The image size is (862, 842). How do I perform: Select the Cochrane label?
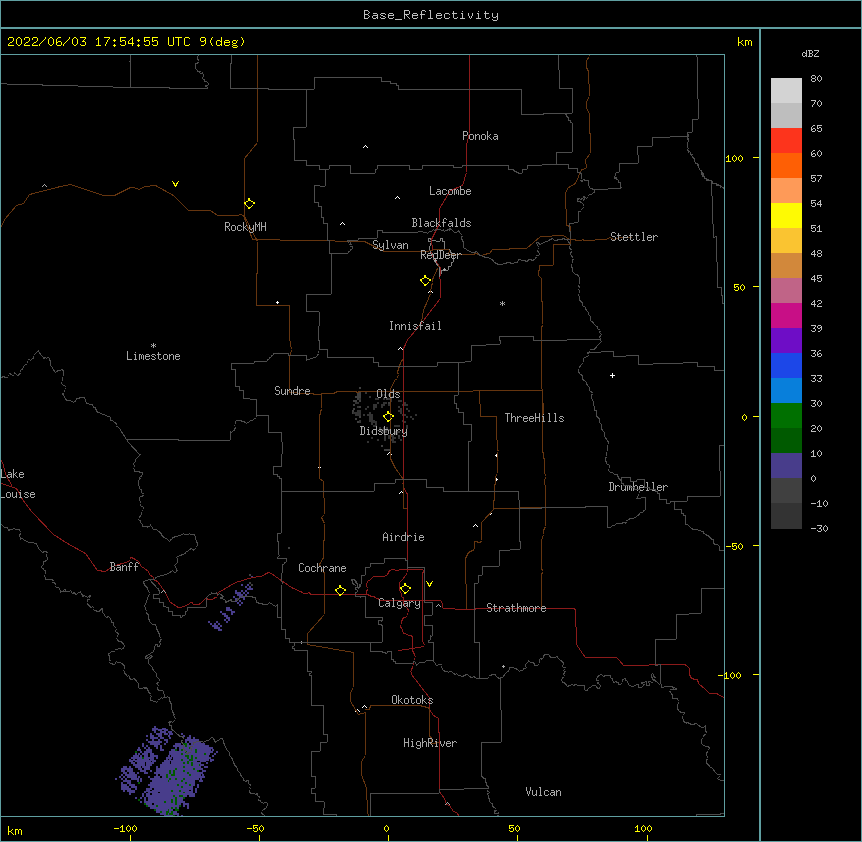(322, 568)
